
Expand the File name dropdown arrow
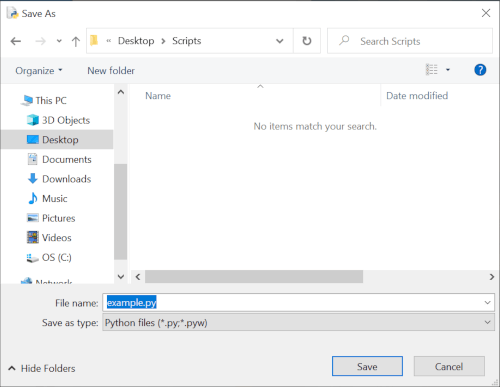487,303
